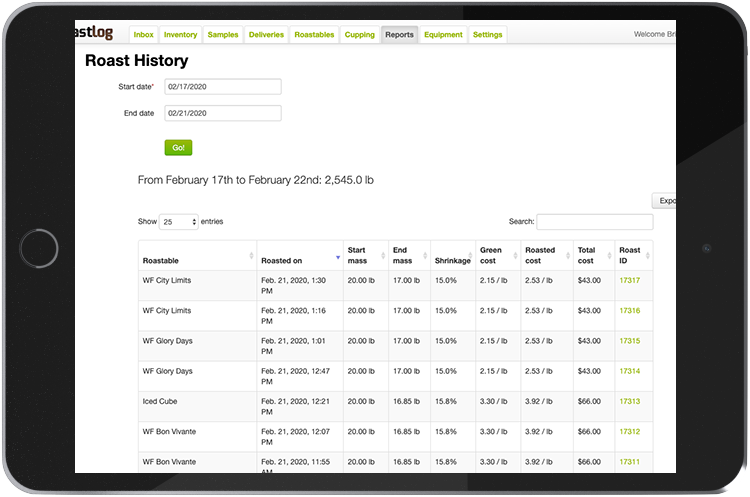Go to the Equipment tab
Screen dimensions: 750x497
point(443,35)
